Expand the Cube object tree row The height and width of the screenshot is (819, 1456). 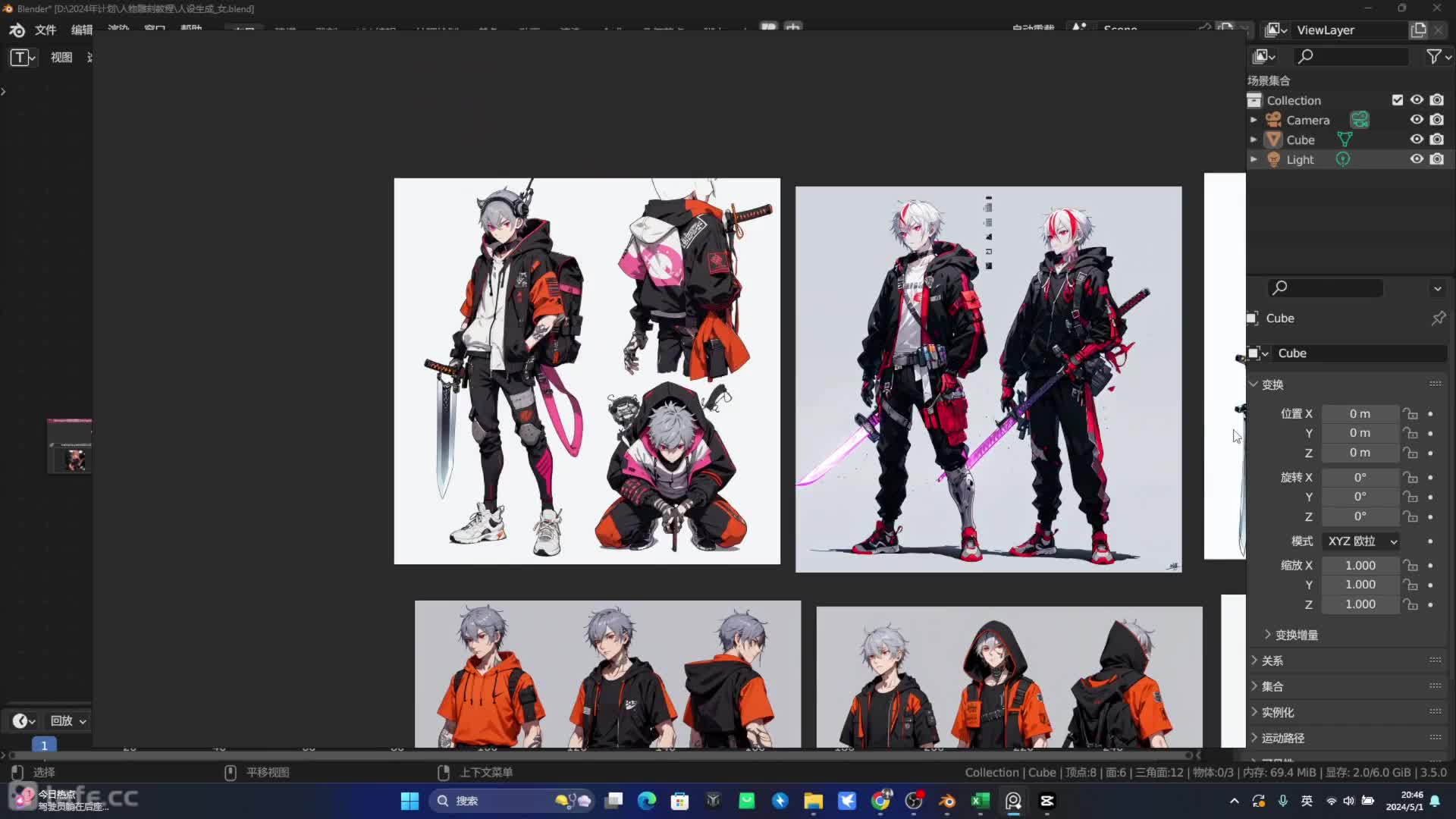click(1254, 140)
